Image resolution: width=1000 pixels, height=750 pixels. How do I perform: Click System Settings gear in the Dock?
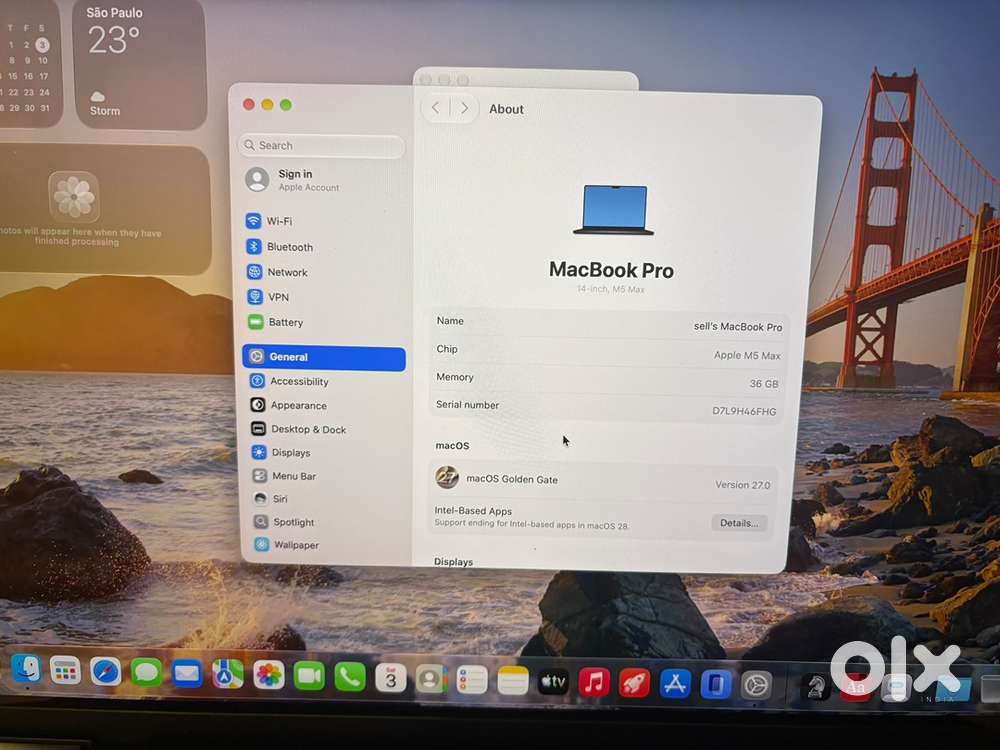click(x=756, y=687)
